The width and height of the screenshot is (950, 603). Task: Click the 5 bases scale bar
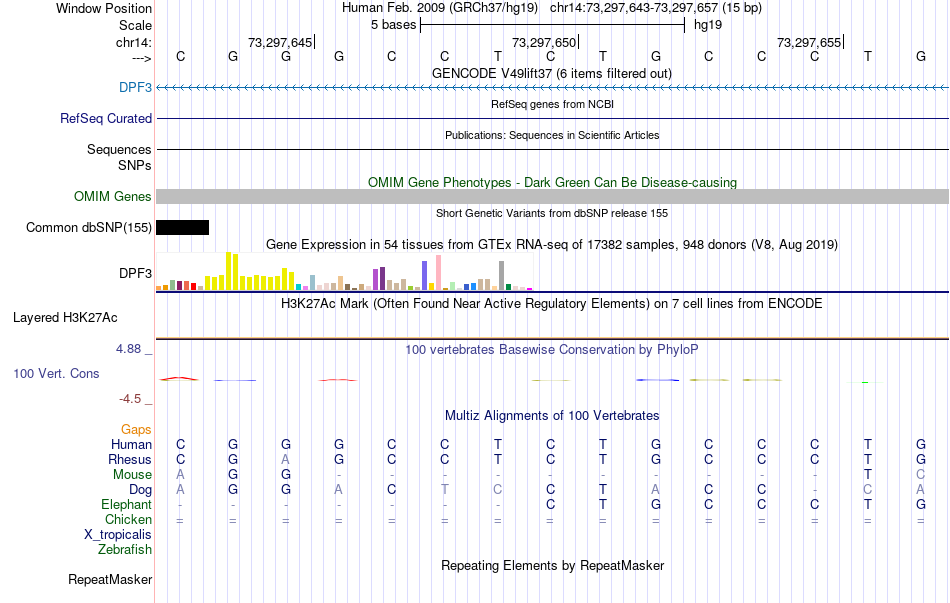click(553, 25)
